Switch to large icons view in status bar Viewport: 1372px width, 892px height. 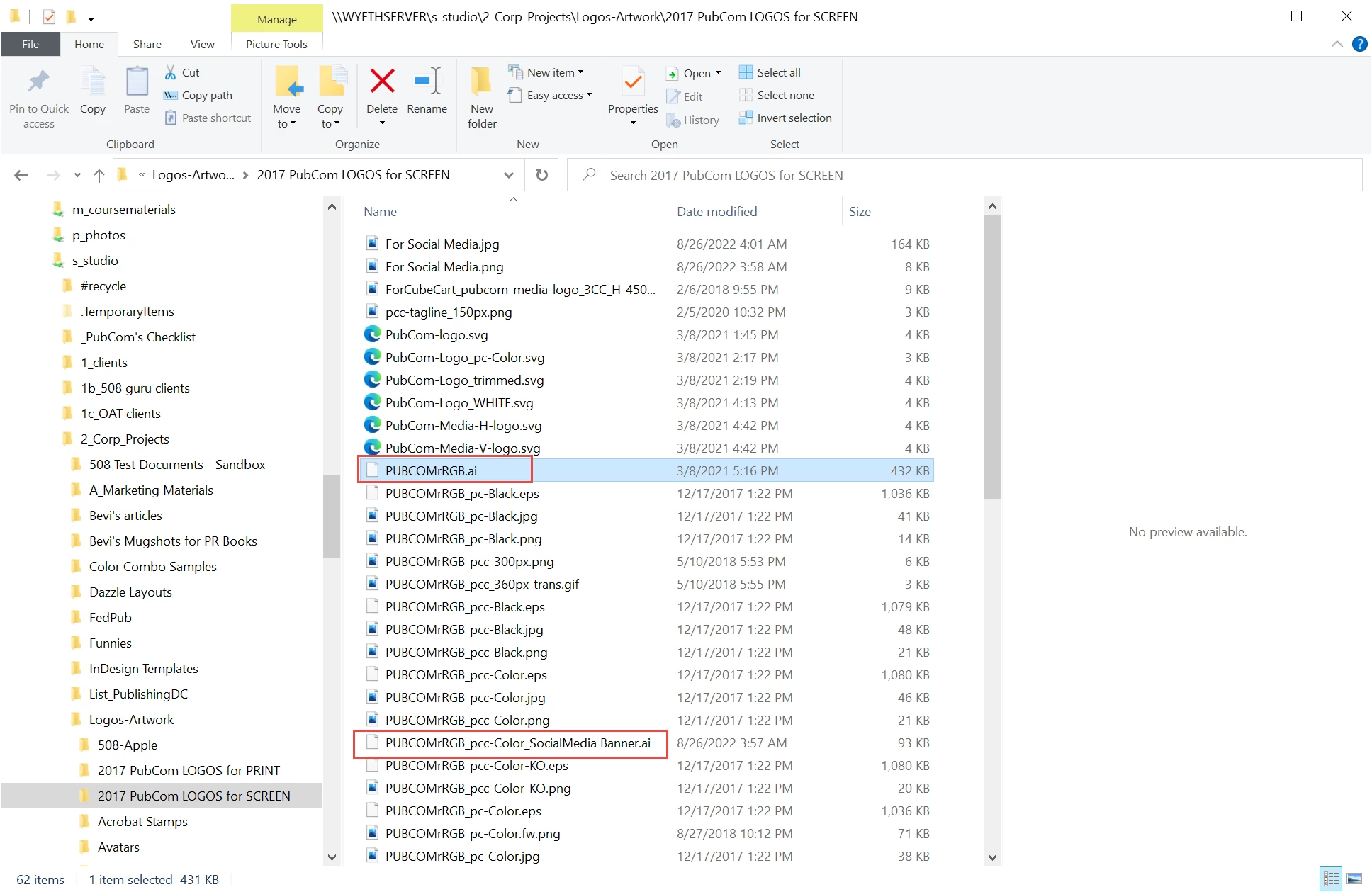tap(1354, 879)
